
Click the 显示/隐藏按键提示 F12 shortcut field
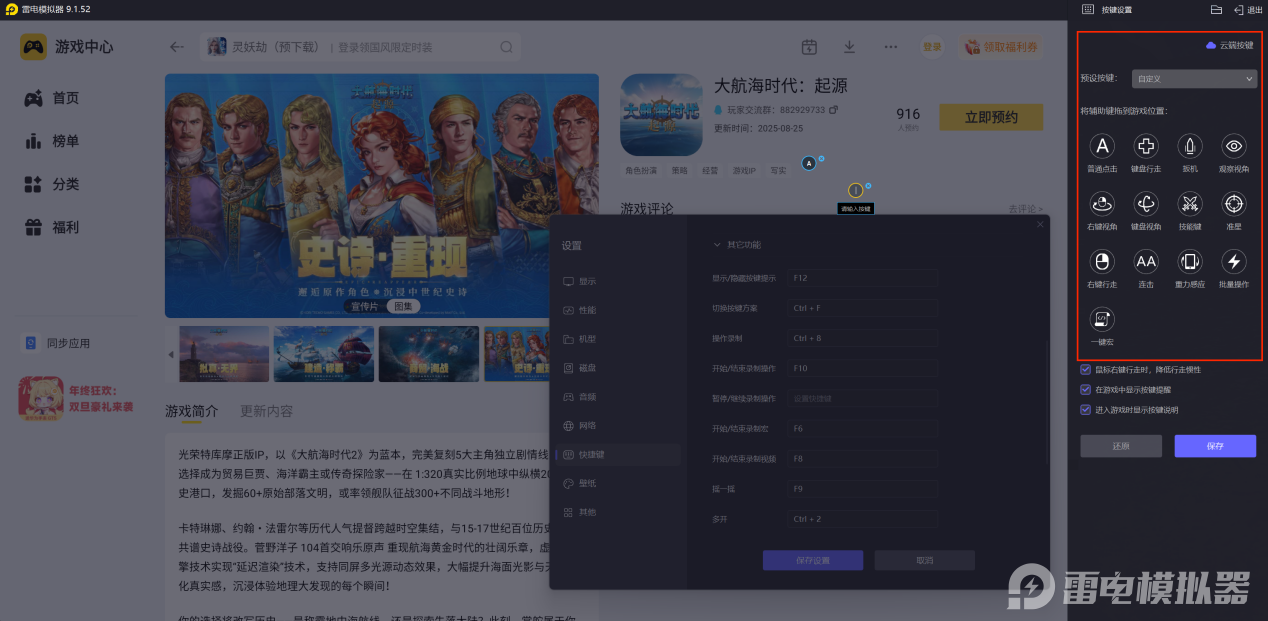863,278
